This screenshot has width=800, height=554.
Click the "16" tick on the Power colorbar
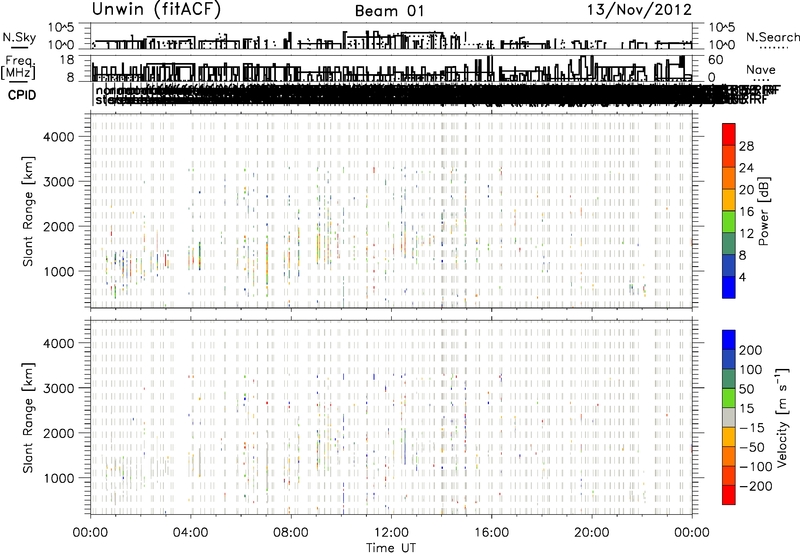click(x=746, y=212)
